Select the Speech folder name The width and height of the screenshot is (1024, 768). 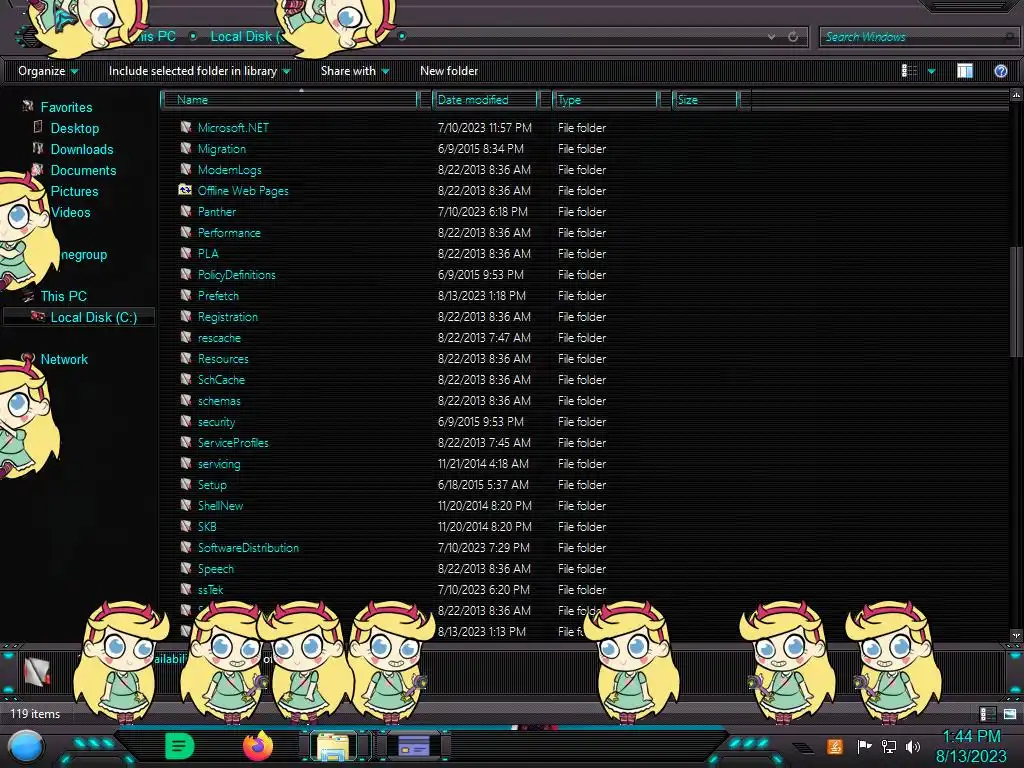[216, 568]
